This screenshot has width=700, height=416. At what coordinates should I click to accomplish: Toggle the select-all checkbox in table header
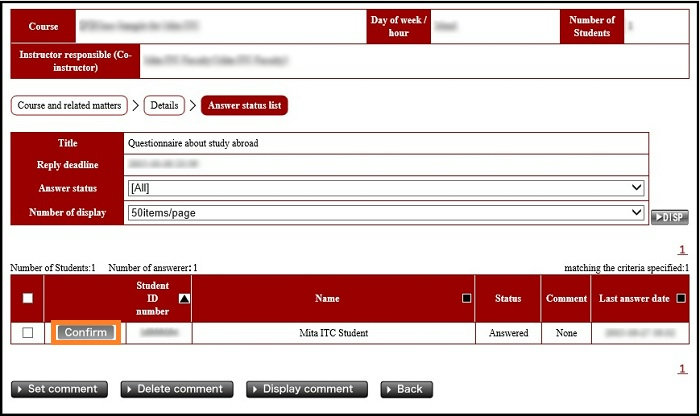click(x=27, y=298)
